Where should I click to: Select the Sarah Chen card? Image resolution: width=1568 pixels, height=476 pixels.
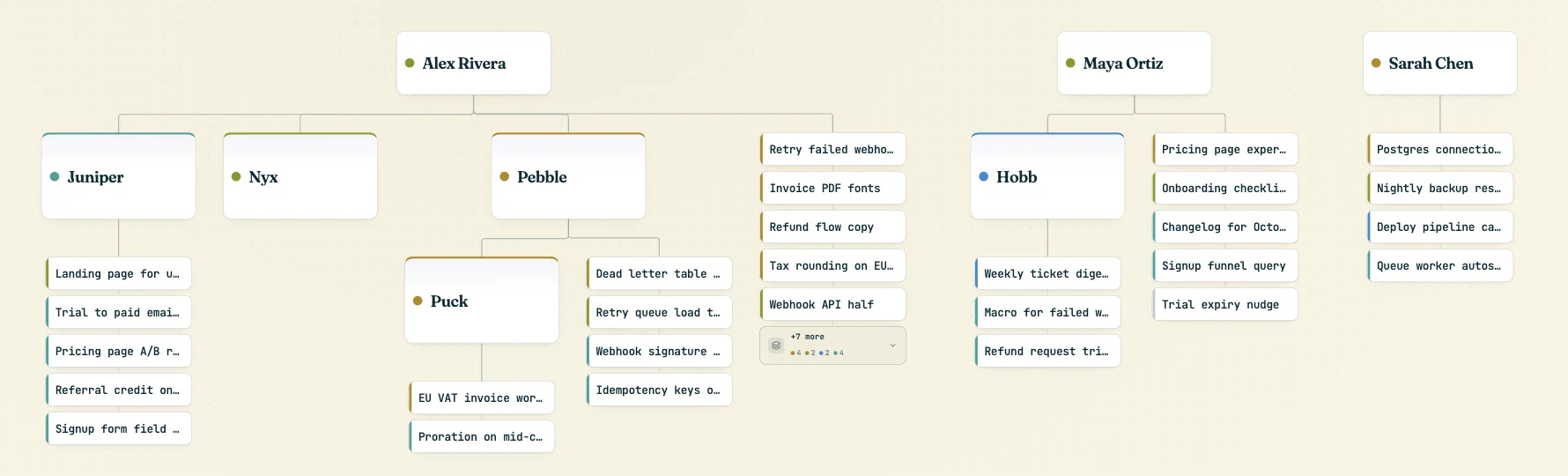1440,63
